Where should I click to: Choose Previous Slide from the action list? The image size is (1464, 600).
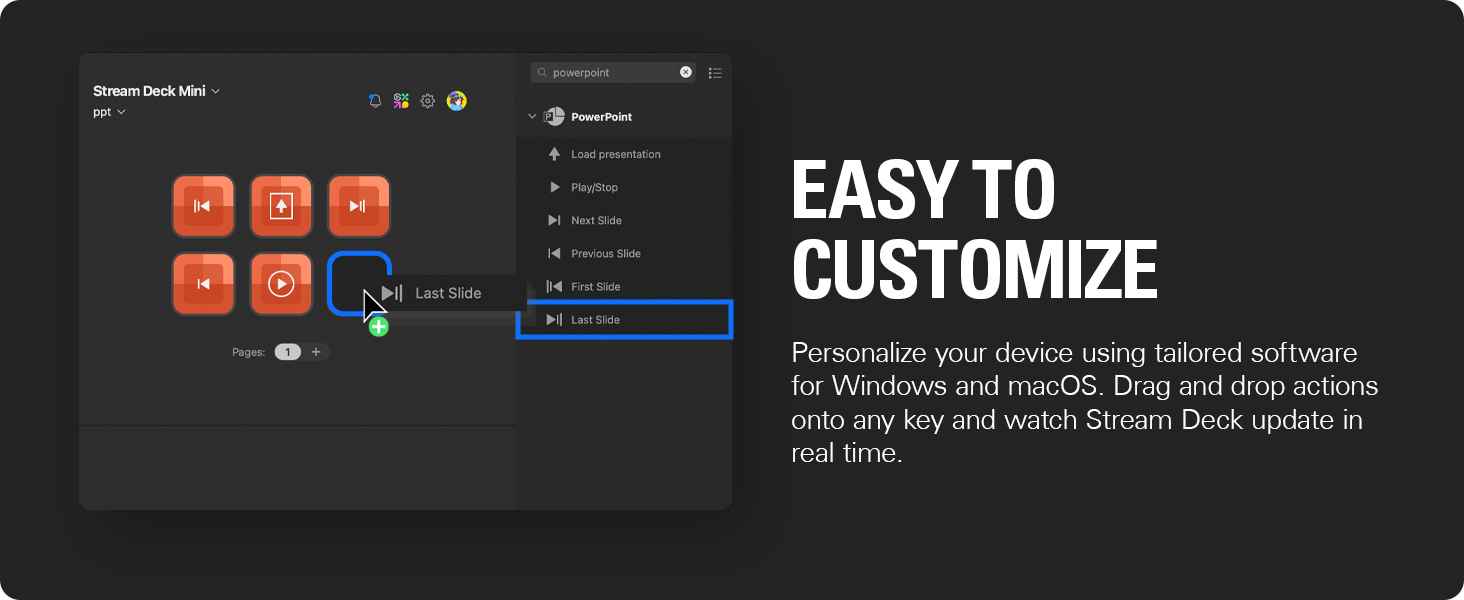[605, 253]
